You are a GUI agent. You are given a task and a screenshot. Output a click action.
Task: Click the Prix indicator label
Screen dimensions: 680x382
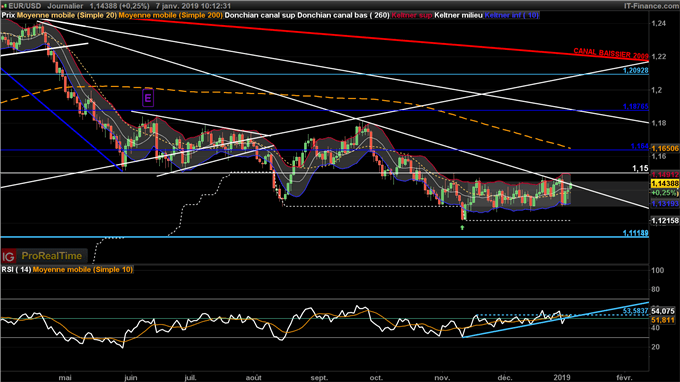8,15
